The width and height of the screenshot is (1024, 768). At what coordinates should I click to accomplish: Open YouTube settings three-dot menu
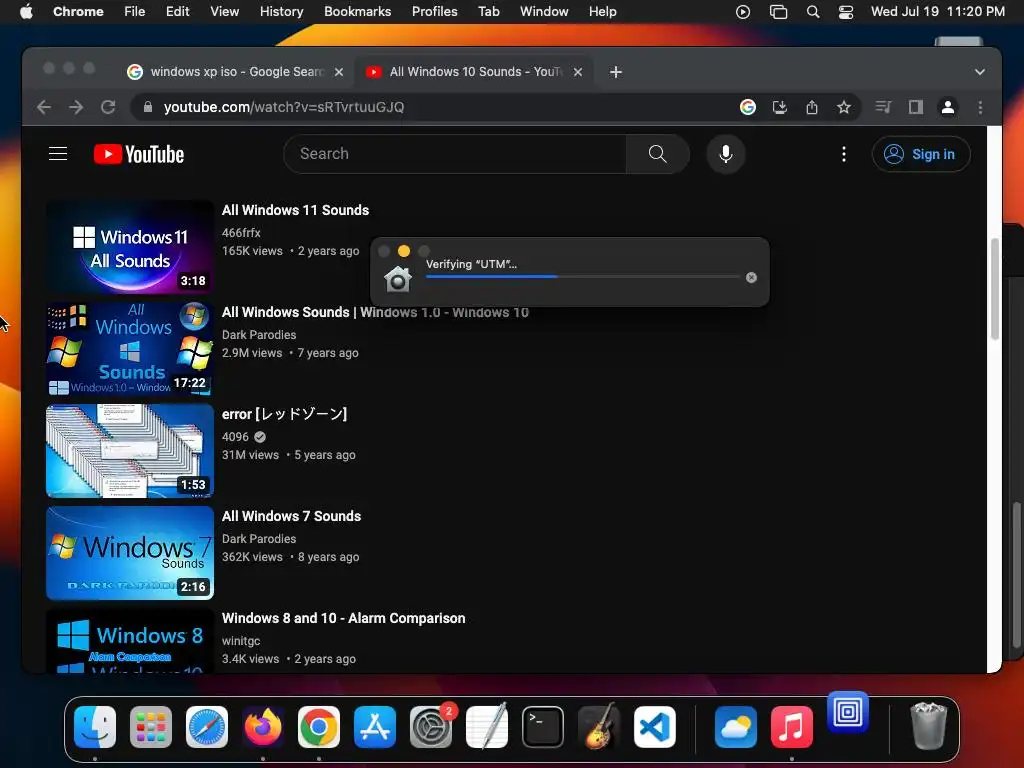[844, 154]
